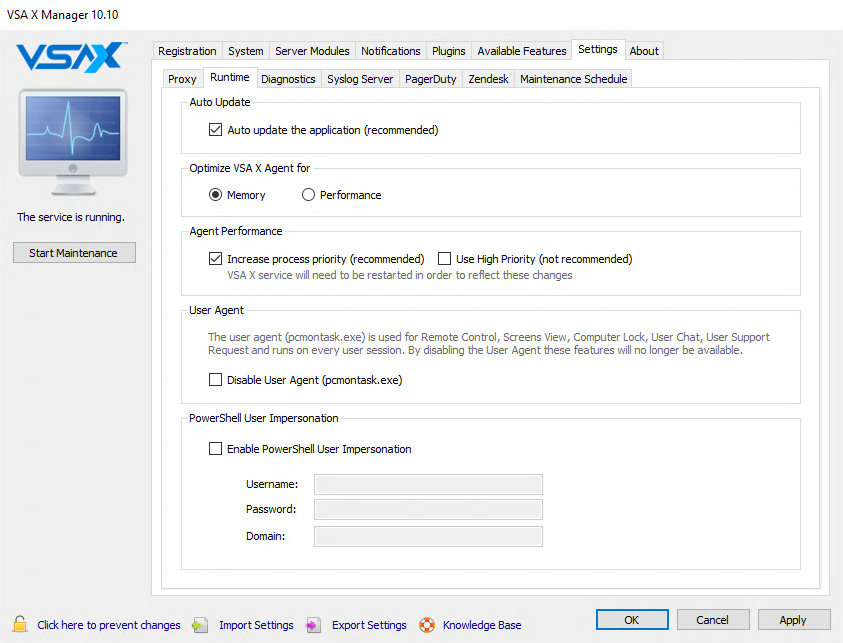The width and height of the screenshot is (843, 643).
Task: Click the heartbeat monitor image
Action: [73, 141]
